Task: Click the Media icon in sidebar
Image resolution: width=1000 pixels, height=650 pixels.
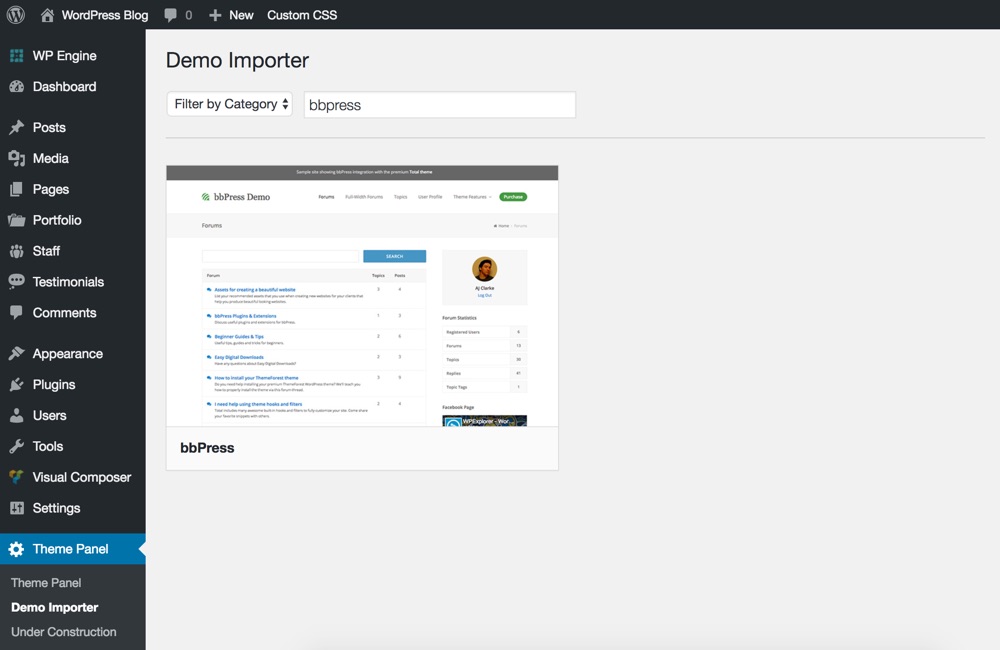Action: point(17,158)
